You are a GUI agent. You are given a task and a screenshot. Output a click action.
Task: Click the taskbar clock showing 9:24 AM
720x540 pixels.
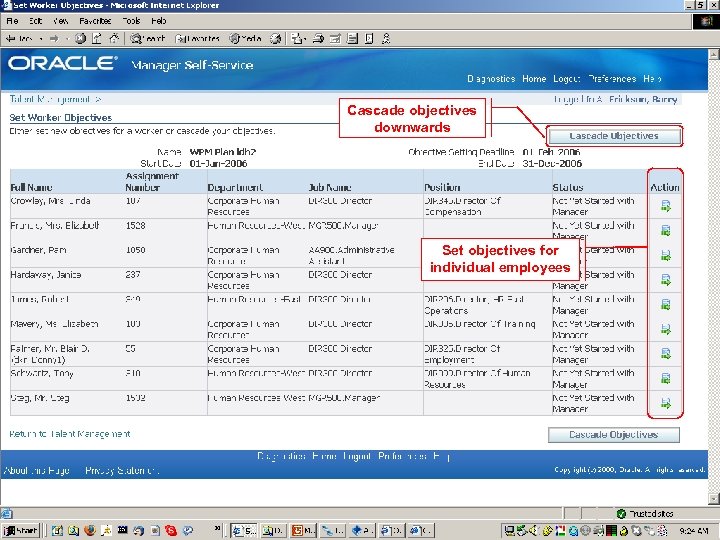(693, 531)
